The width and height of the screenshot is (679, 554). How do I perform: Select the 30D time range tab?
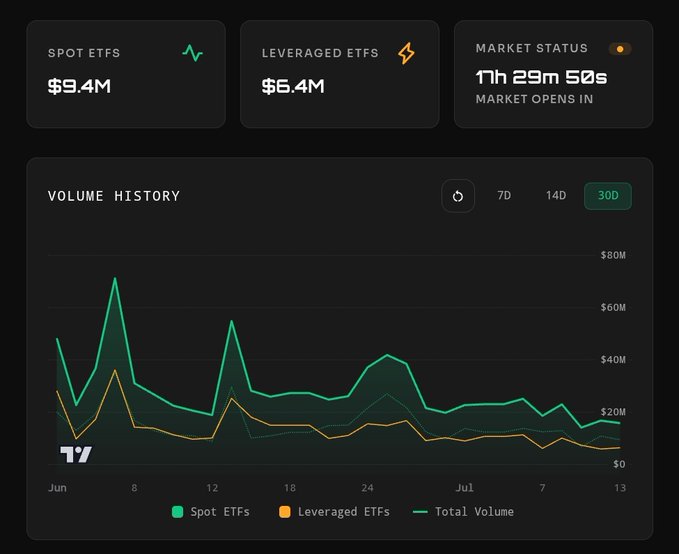pos(608,196)
